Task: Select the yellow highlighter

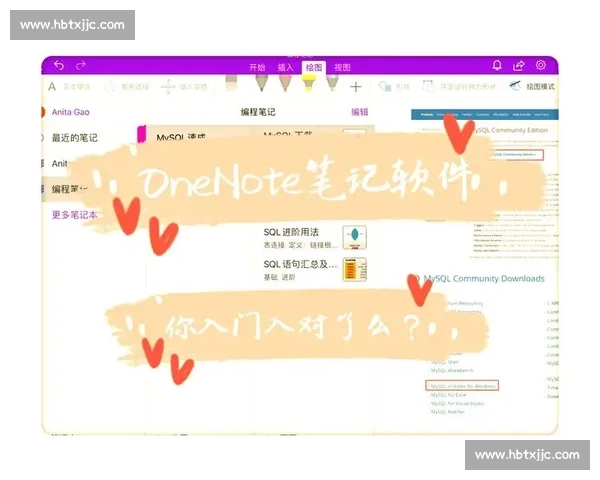Action: [309, 83]
